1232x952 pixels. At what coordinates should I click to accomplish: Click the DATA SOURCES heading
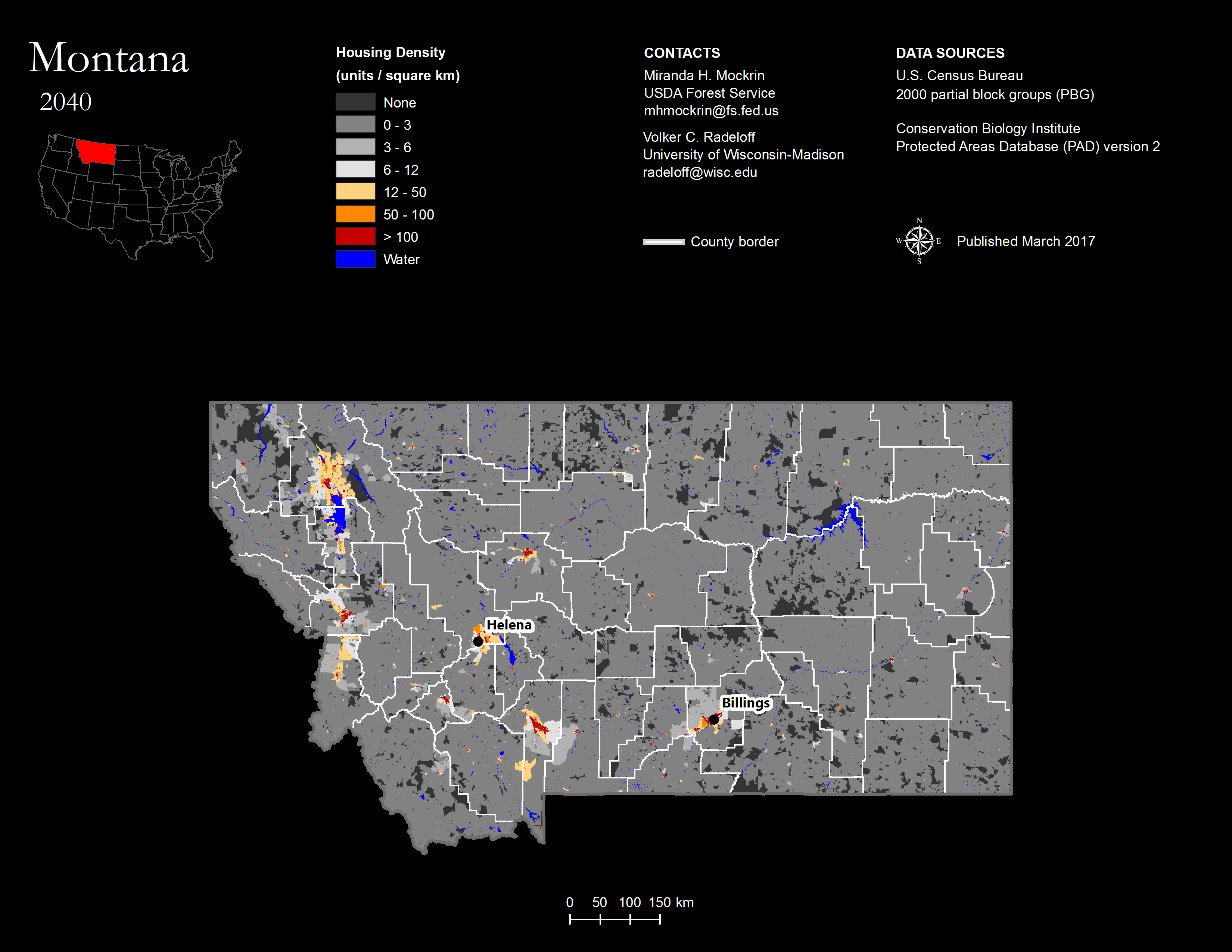(950, 53)
